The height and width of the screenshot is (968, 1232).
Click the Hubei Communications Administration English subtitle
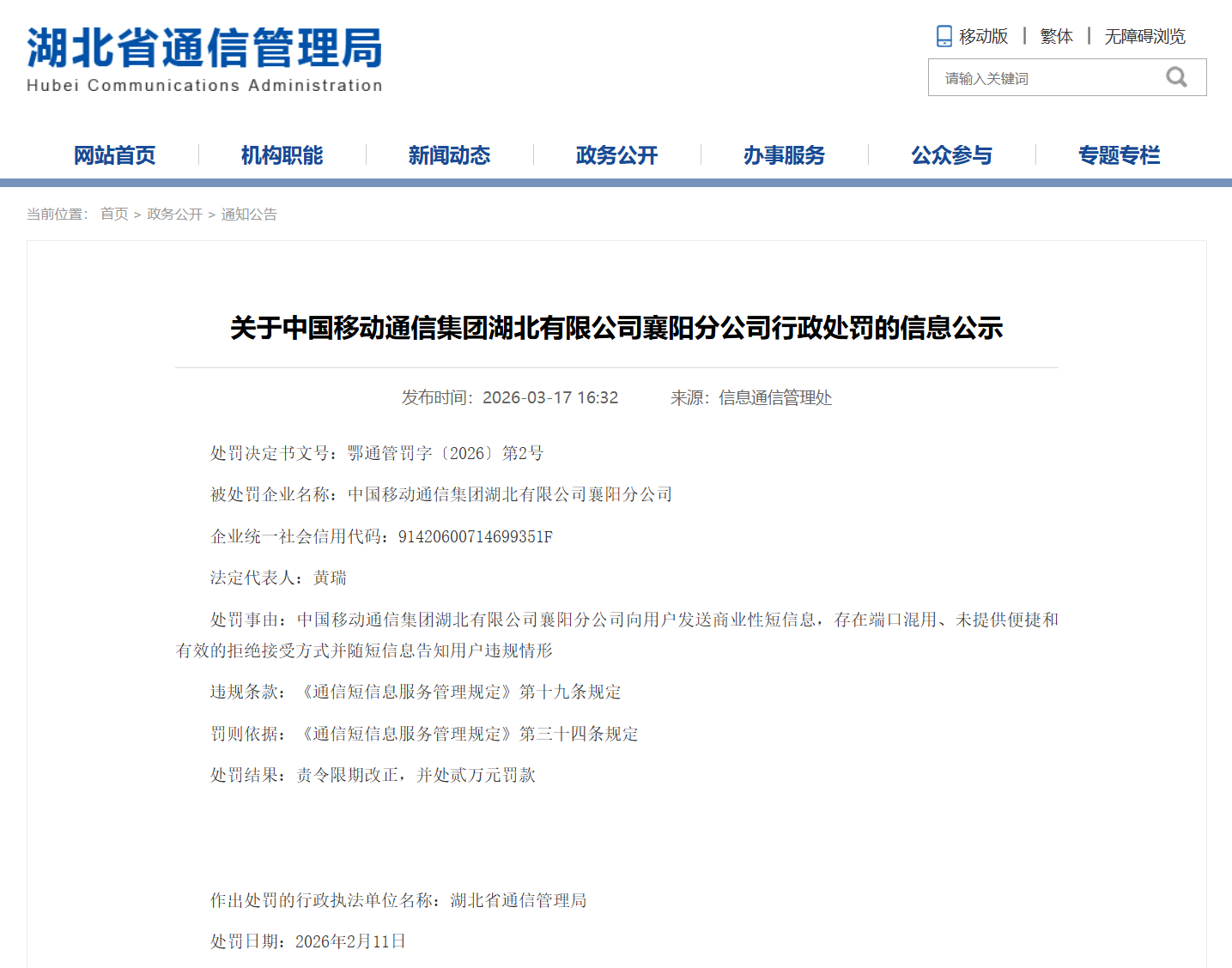pyautogui.click(x=204, y=85)
